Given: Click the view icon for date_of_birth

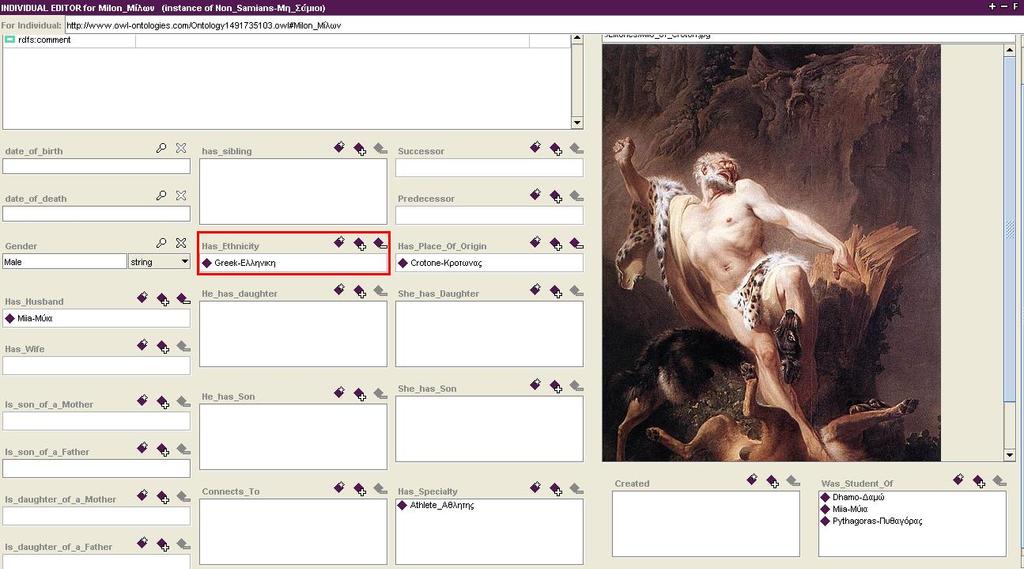Looking at the screenshot, I should coord(161,148).
